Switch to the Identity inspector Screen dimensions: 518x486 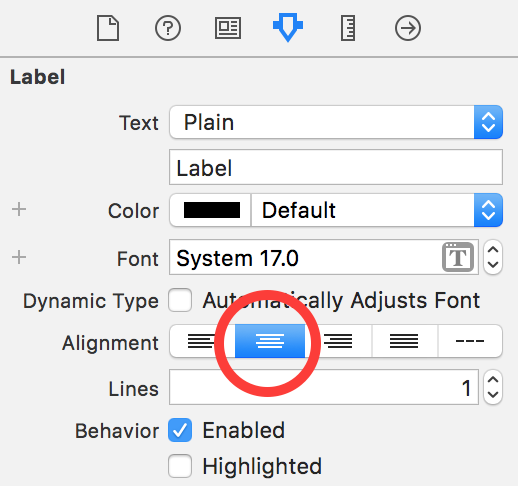tap(228, 28)
